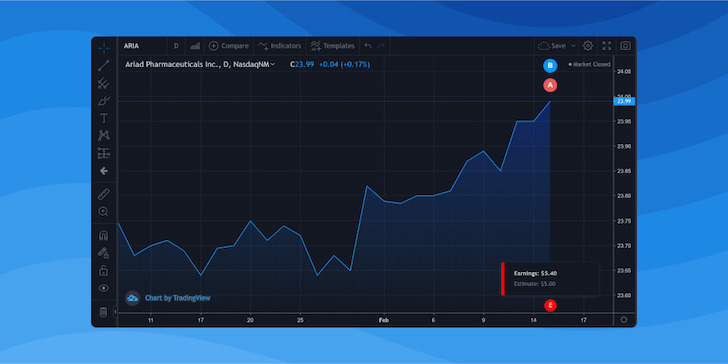The image size is (728, 364).
Task: Click the left arrow icon tool
Action: (104, 171)
